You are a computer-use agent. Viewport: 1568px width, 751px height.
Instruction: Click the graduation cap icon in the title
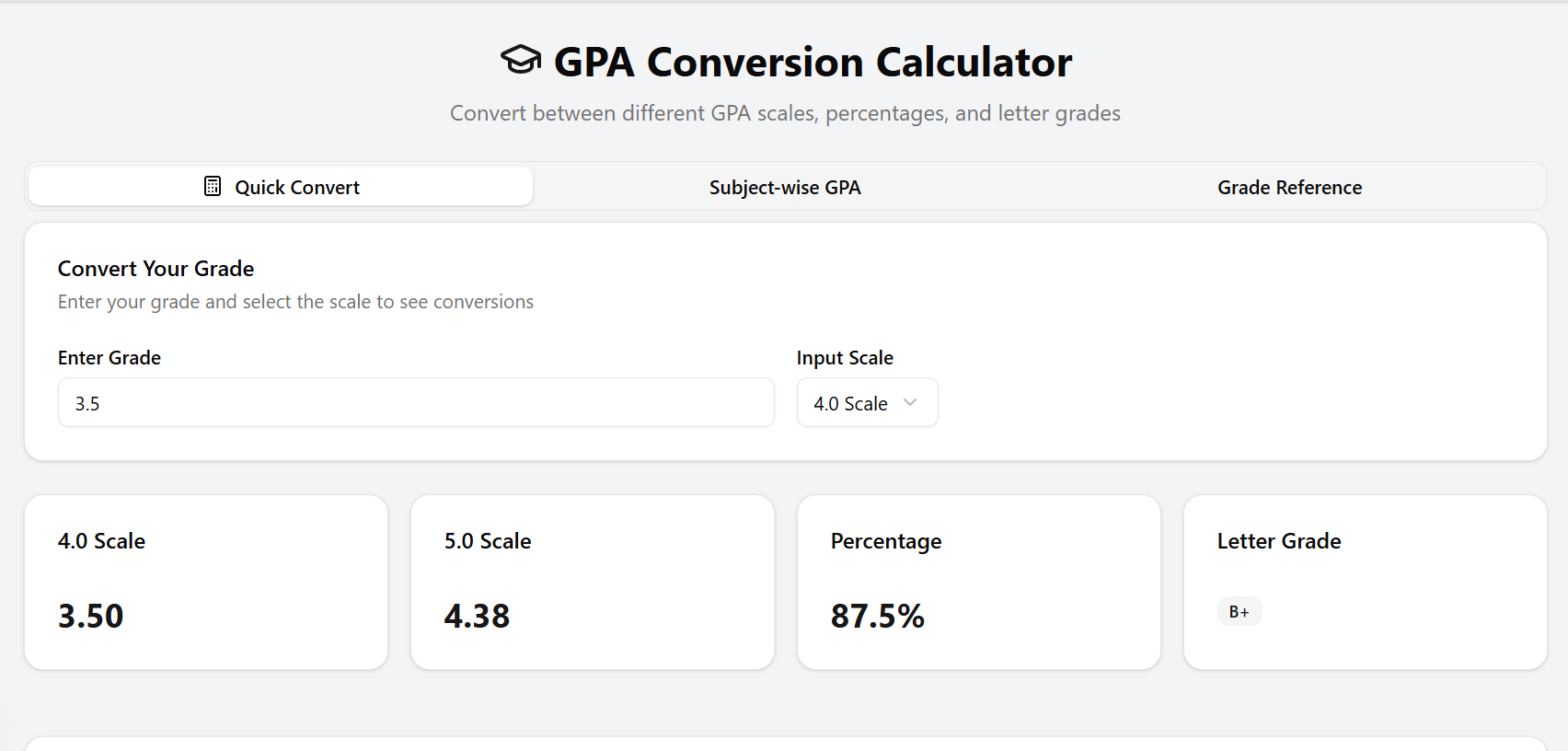pyautogui.click(x=522, y=60)
